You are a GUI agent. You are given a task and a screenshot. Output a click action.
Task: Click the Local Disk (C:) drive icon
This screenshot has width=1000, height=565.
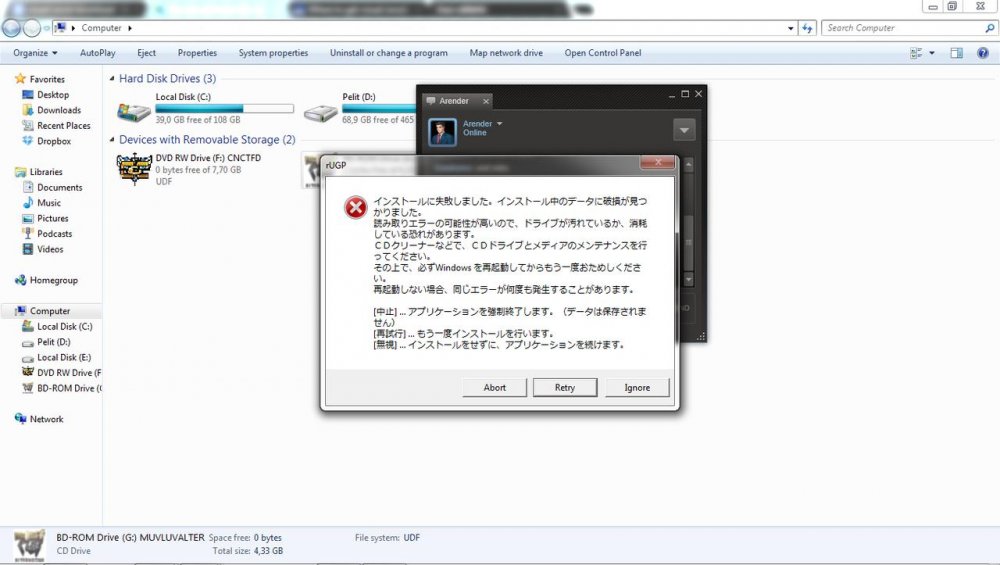[134, 112]
